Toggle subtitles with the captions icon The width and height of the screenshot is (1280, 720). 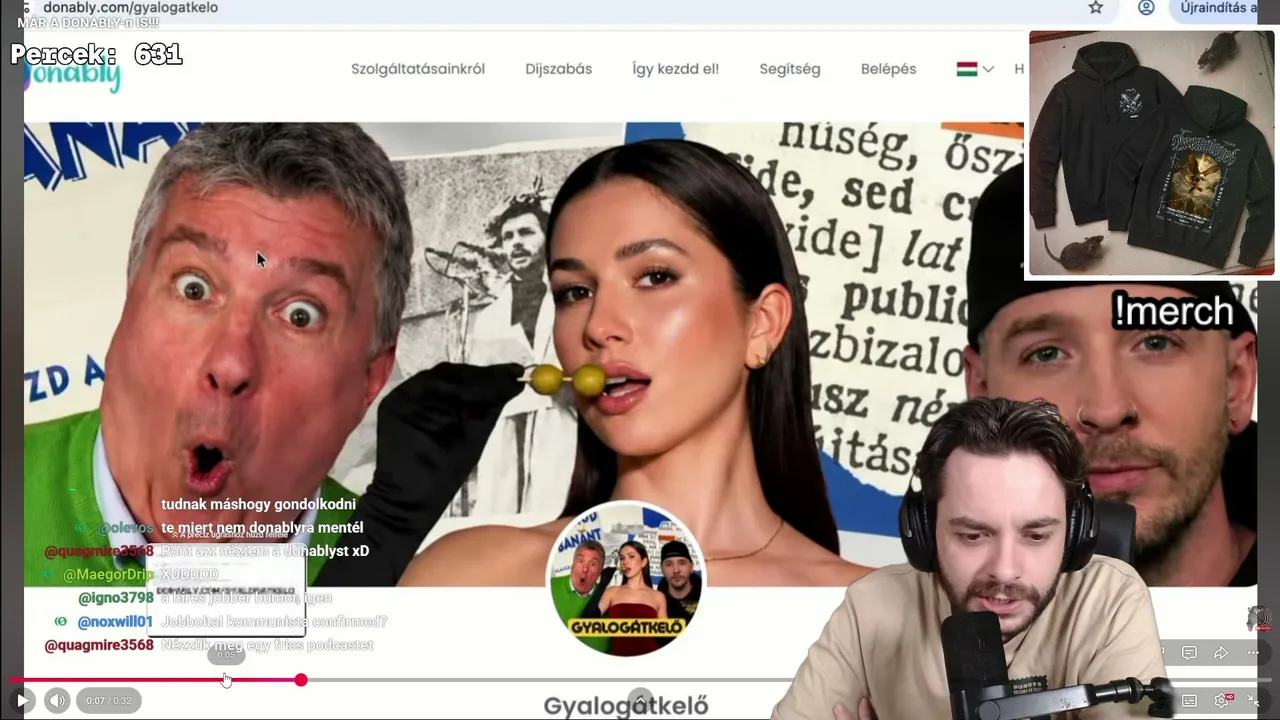[x=1189, y=701]
